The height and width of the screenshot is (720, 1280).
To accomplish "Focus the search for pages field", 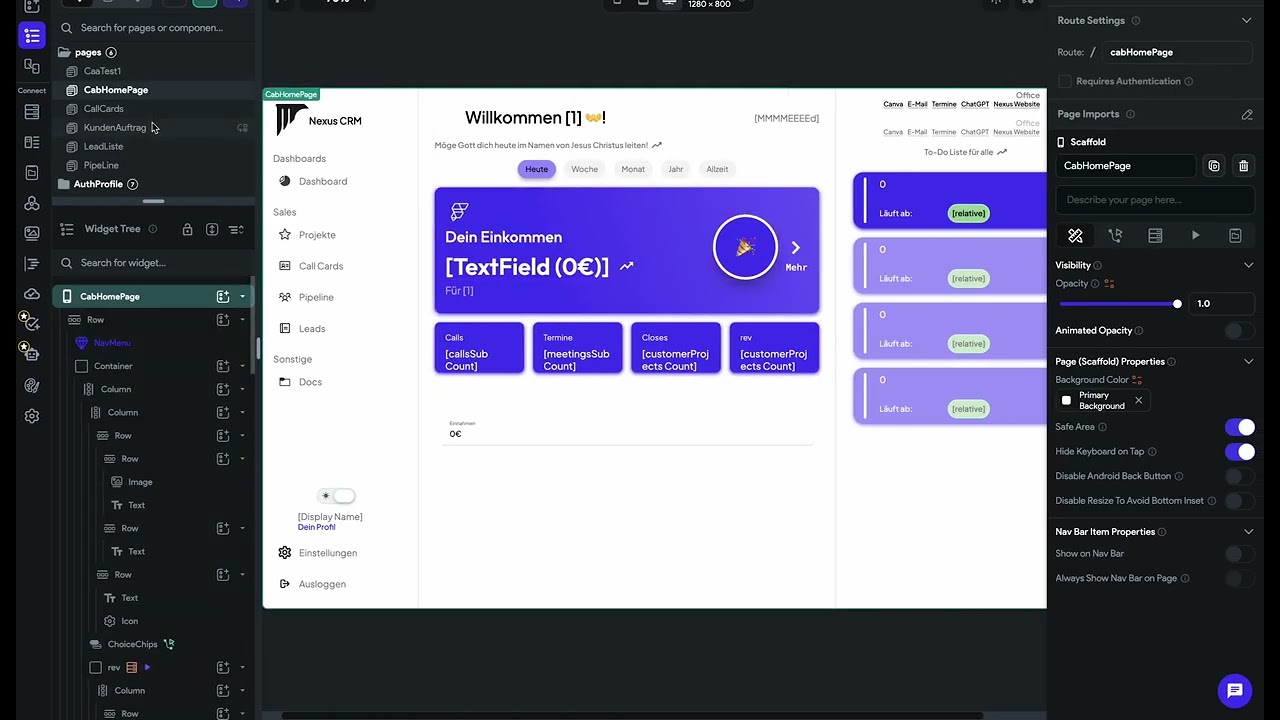I will pyautogui.click(x=152, y=28).
